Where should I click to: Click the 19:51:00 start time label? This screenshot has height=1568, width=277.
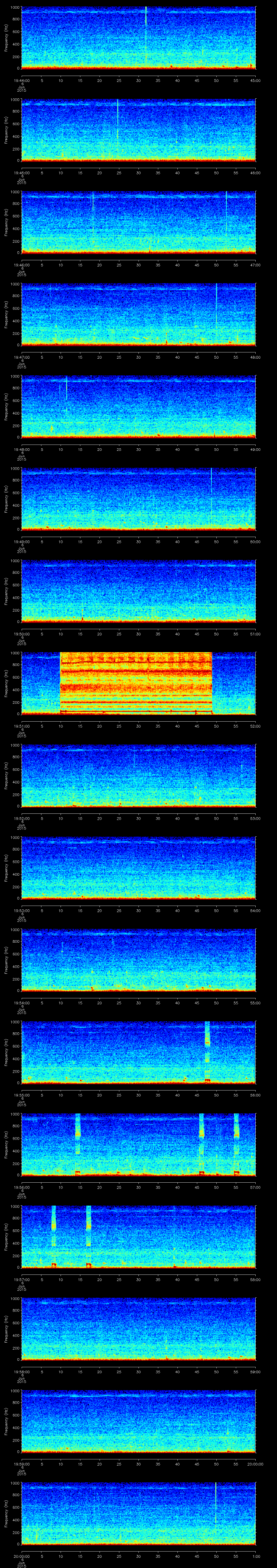coord(21,726)
